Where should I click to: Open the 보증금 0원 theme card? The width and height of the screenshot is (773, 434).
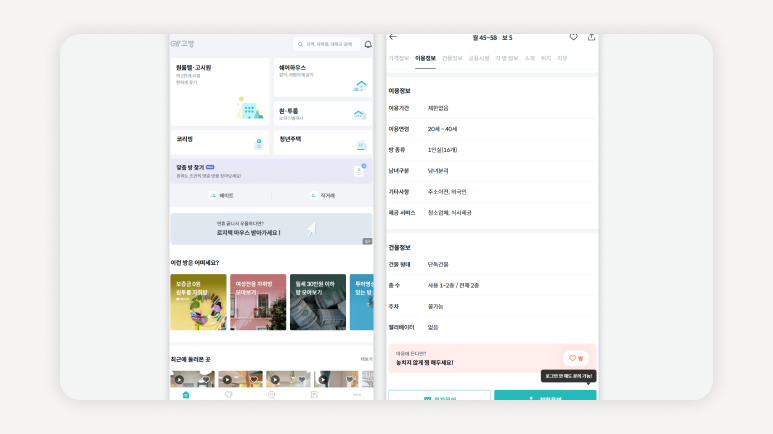[198, 302]
